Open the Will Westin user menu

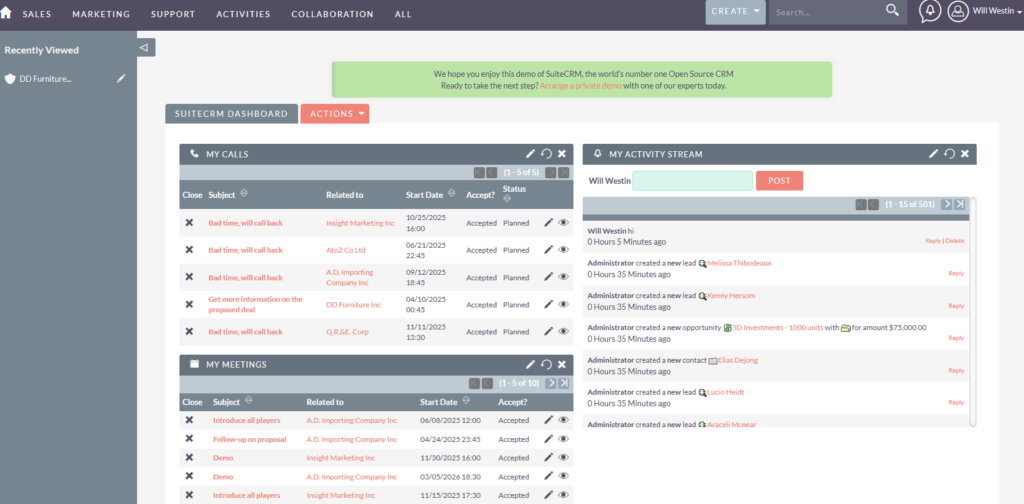(x=997, y=11)
